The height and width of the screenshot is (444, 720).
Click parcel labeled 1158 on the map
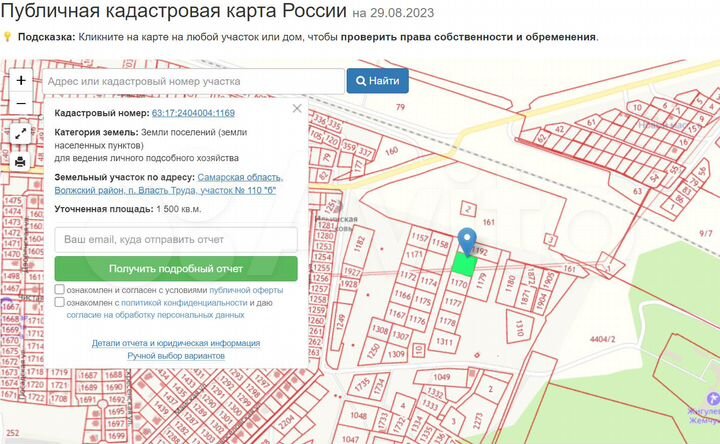click(440, 243)
